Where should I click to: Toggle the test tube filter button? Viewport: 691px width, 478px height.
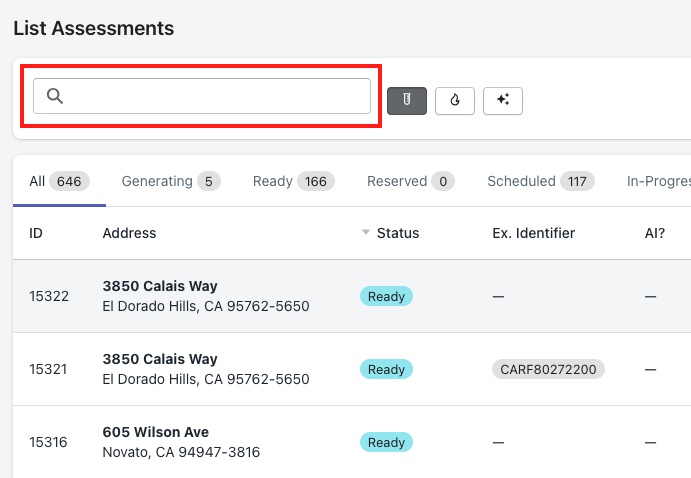point(407,101)
